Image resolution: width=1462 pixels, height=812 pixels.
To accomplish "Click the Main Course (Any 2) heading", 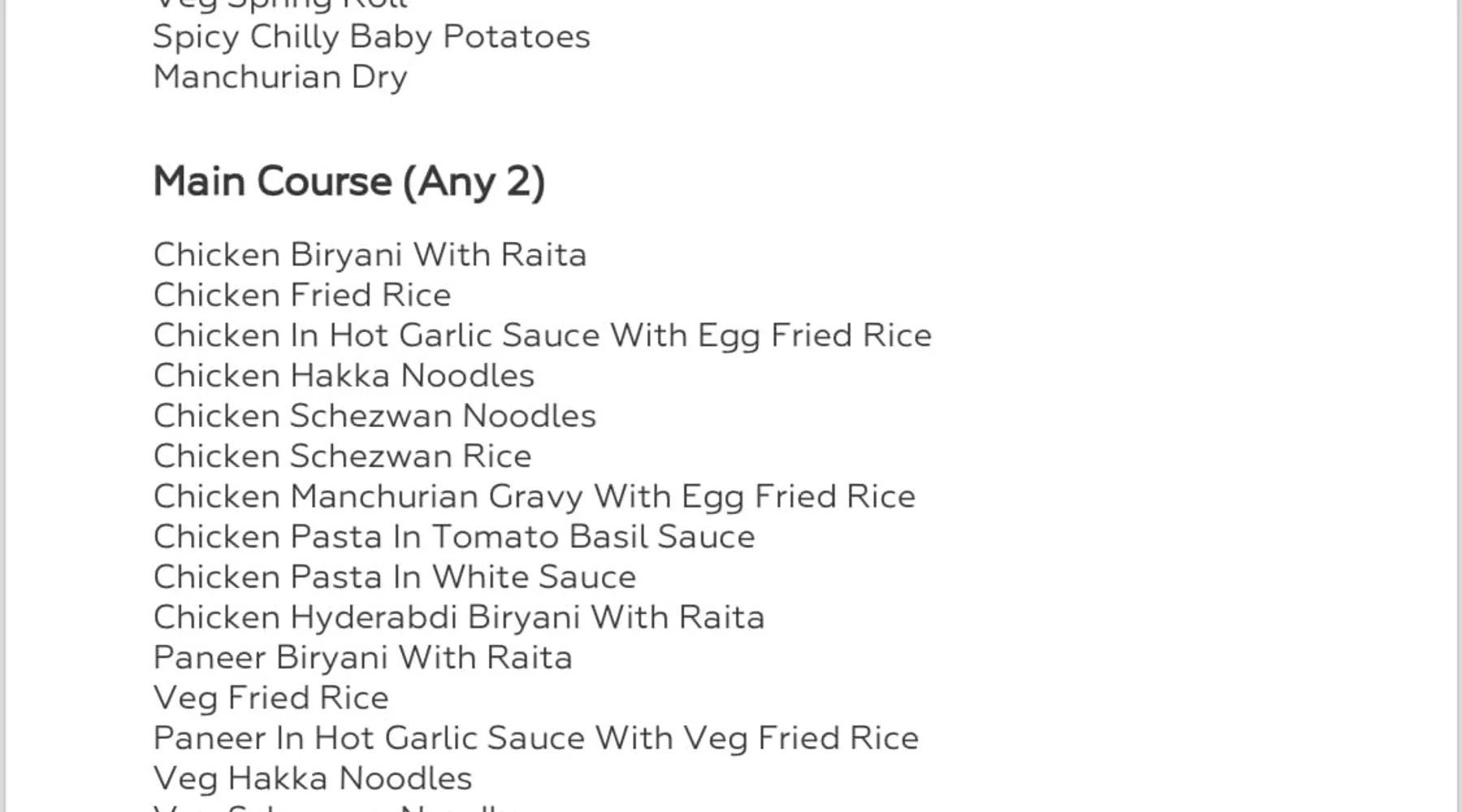I will tap(349, 182).
